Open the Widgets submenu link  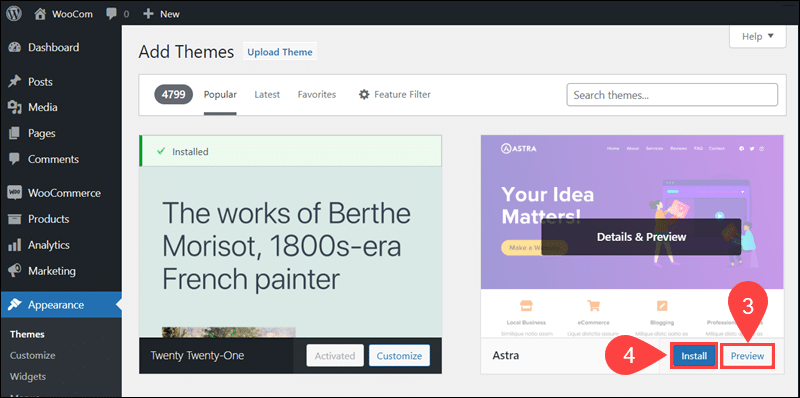tap(28, 377)
